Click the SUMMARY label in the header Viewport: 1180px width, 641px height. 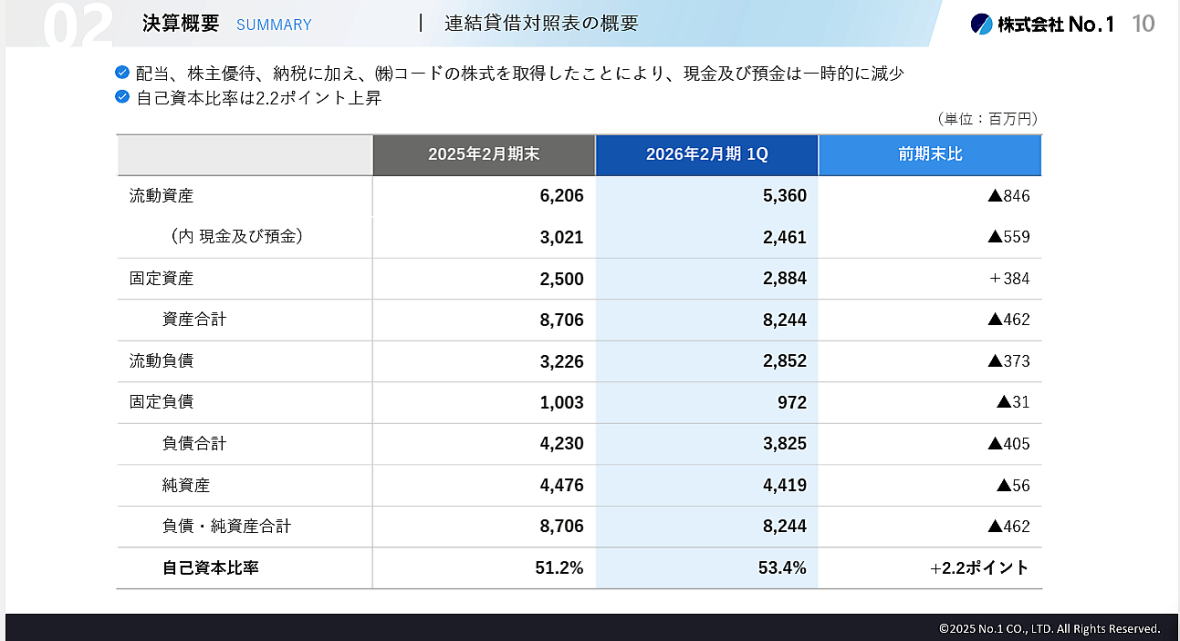(x=274, y=25)
